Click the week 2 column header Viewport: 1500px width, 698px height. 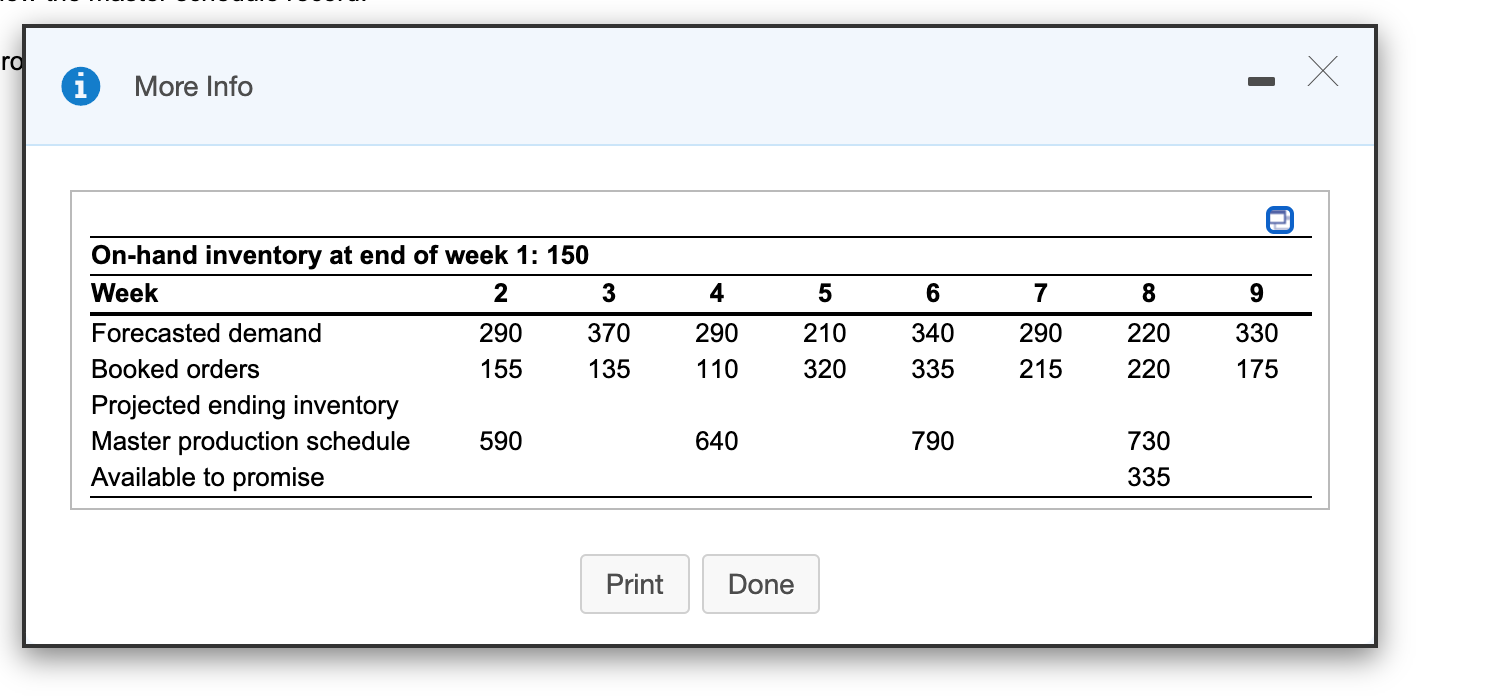[x=499, y=293]
